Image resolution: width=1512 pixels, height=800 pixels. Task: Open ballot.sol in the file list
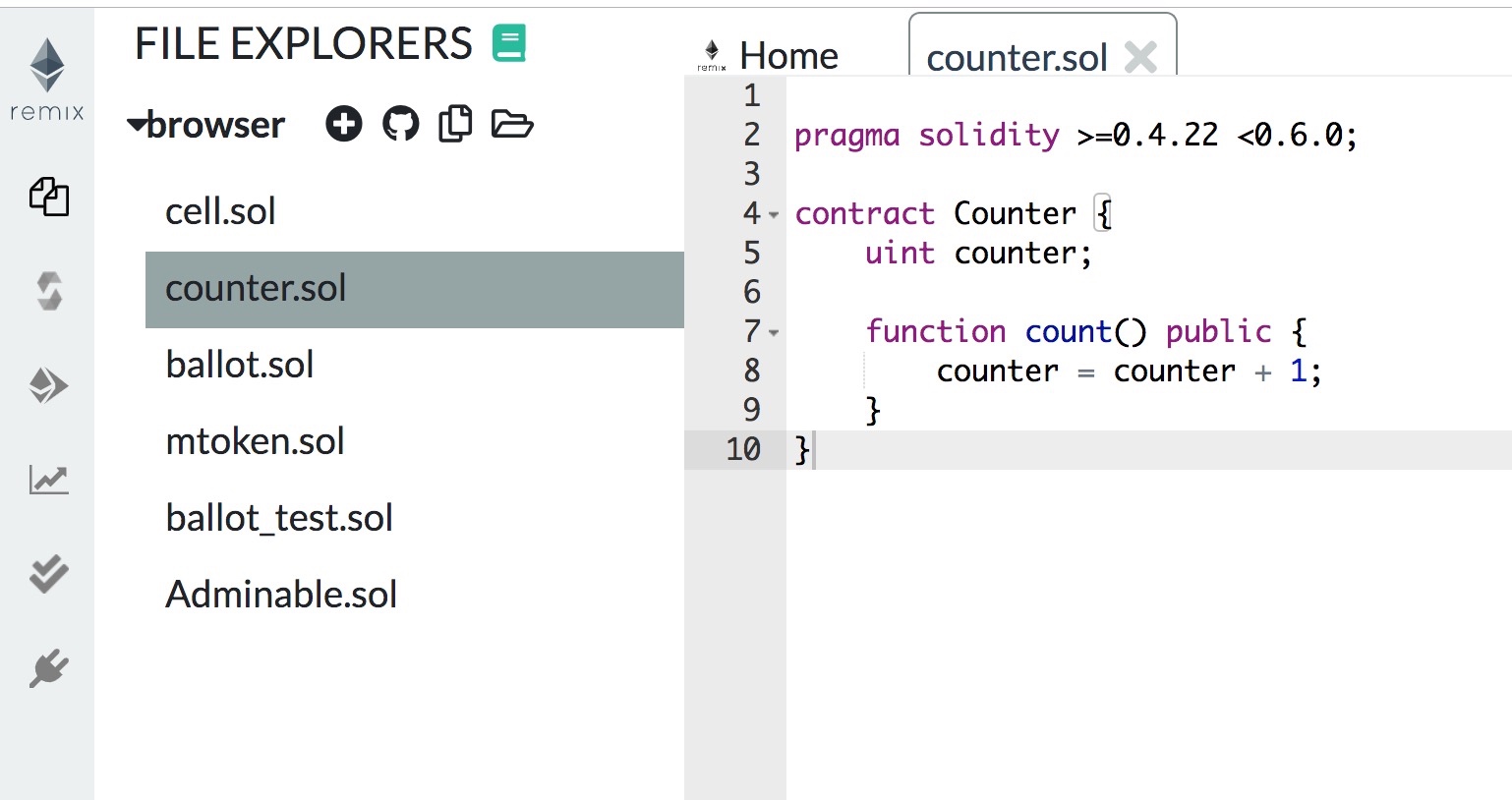240,365
